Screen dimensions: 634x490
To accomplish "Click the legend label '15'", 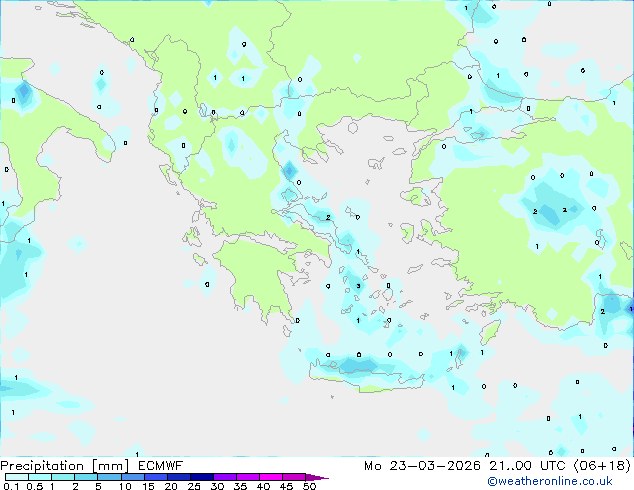I will [x=148, y=486].
